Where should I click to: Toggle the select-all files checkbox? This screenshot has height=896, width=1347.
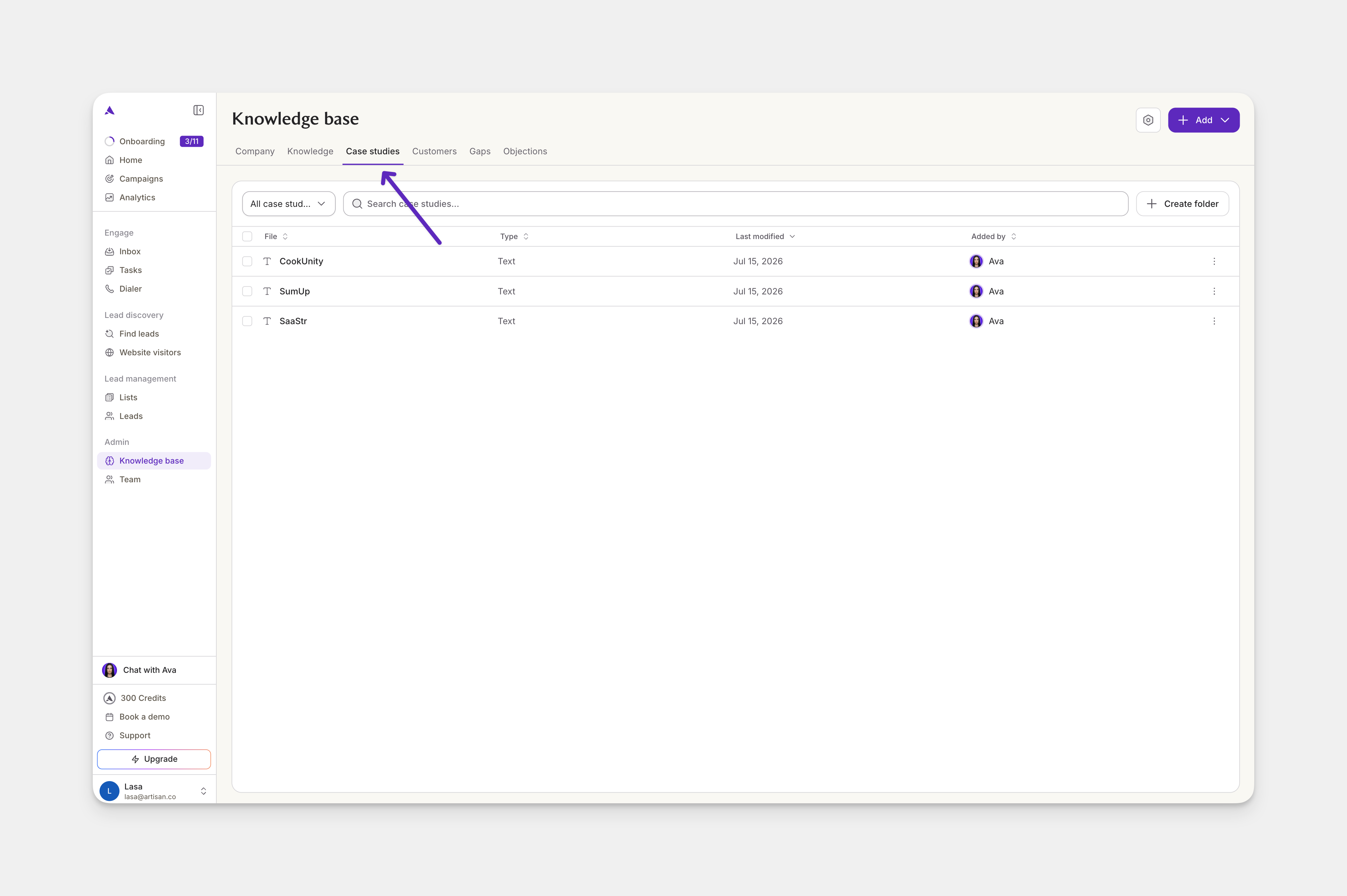247,237
